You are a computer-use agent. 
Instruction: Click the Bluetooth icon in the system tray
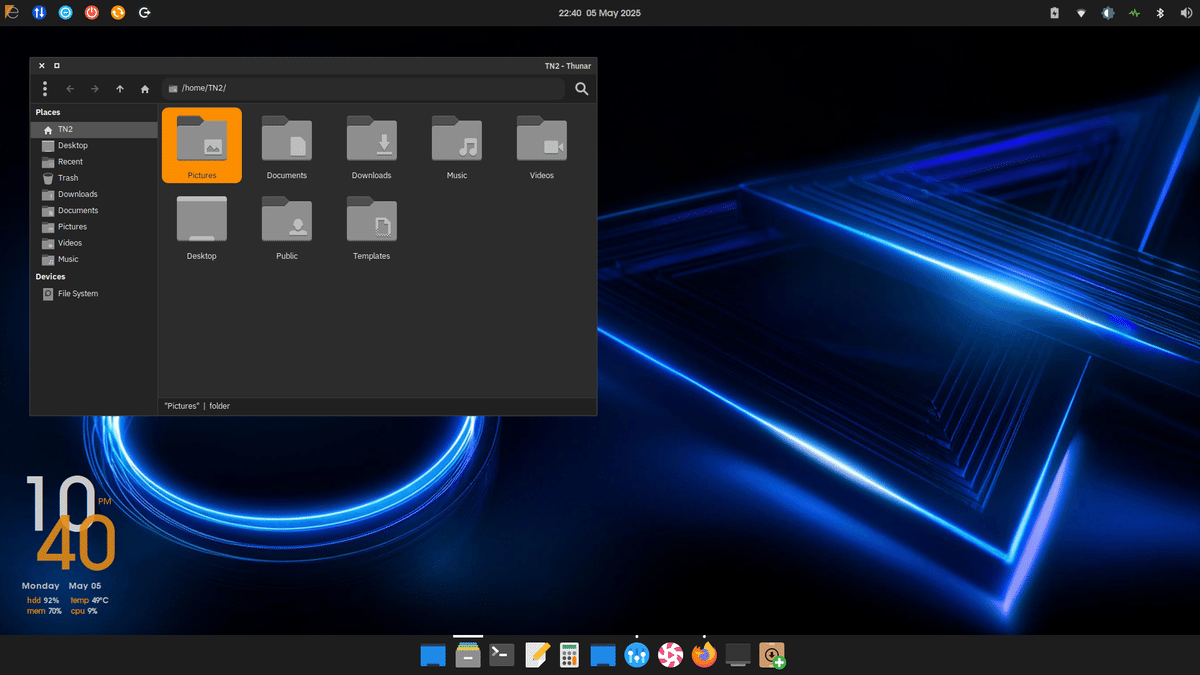tap(1160, 13)
